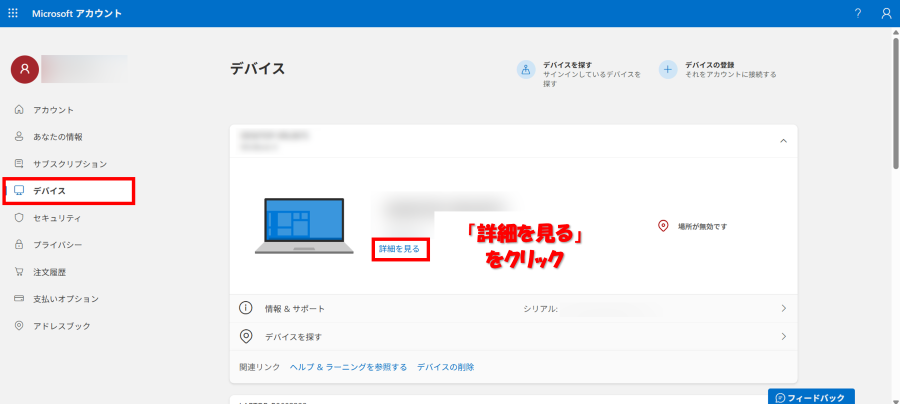Expand the 情報 & サポート row arrow
This screenshot has width=900, height=404.
(x=783, y=309)
